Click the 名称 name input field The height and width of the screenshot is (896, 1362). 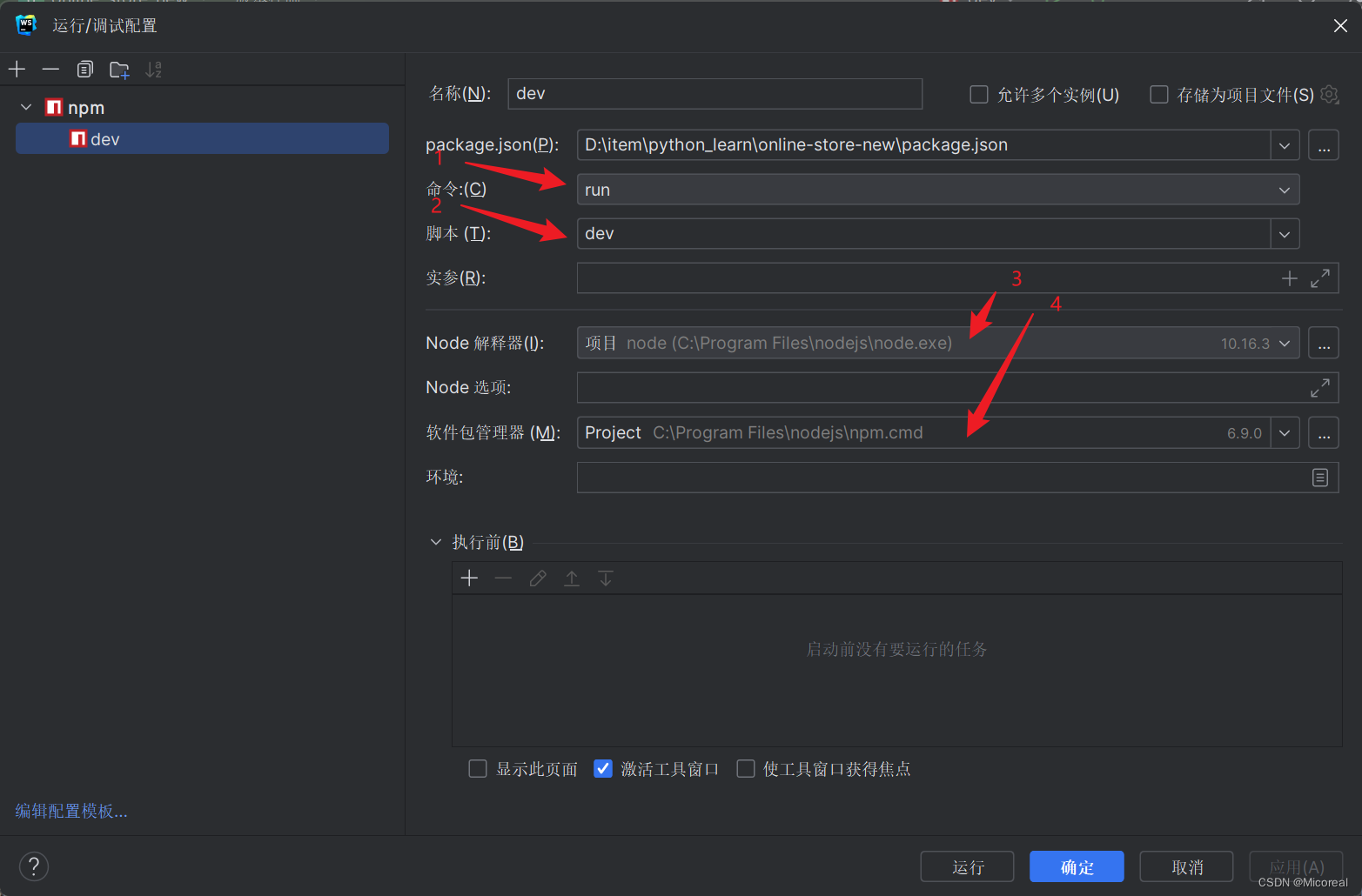tap(715, 94)
